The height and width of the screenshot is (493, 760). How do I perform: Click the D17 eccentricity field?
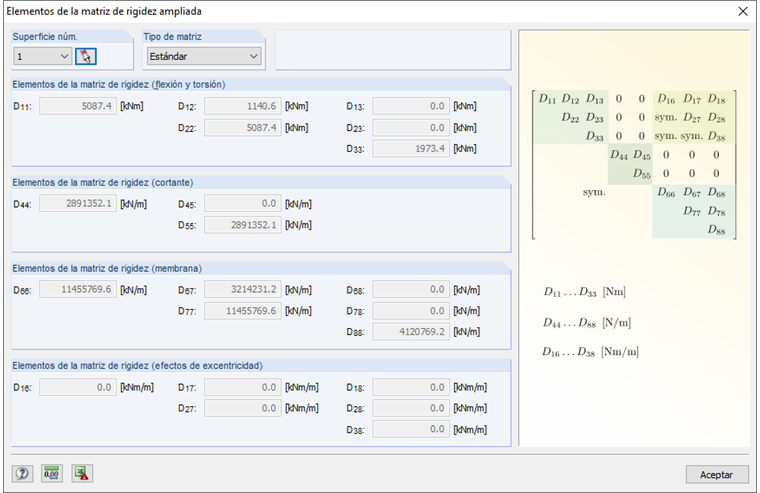(243, 387)
